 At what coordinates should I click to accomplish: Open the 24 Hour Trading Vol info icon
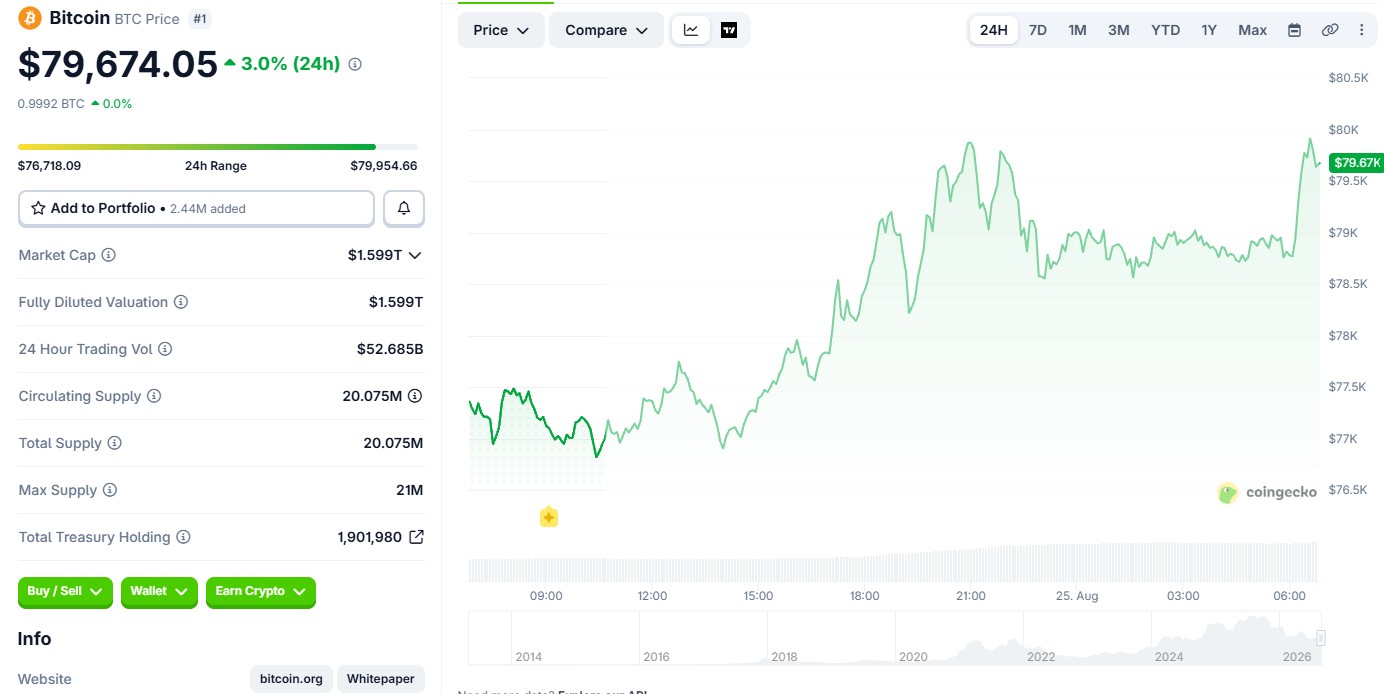(165, 349)
